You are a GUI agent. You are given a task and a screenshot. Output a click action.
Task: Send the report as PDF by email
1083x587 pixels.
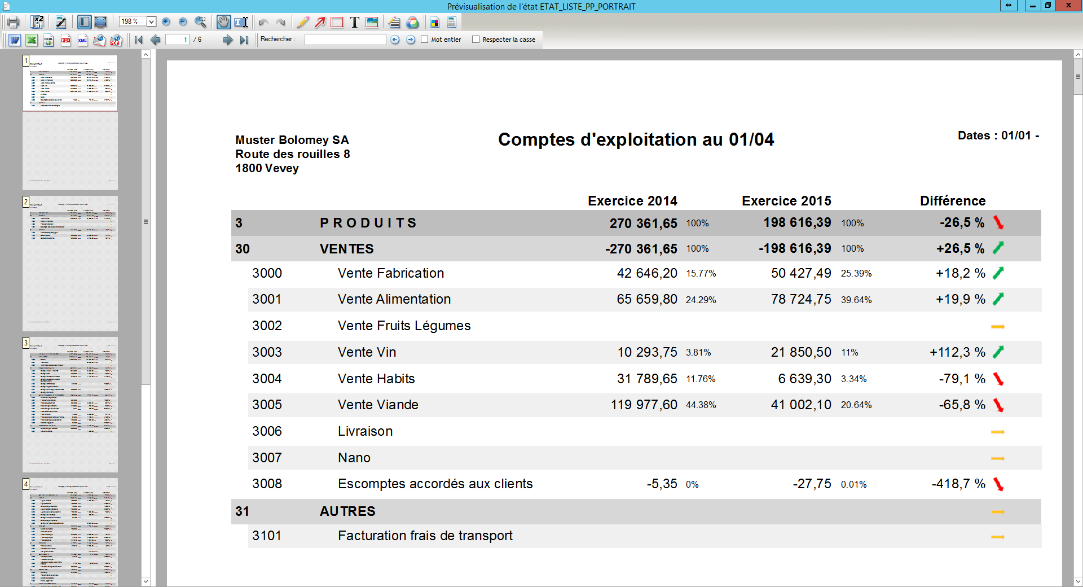[116, 40]
